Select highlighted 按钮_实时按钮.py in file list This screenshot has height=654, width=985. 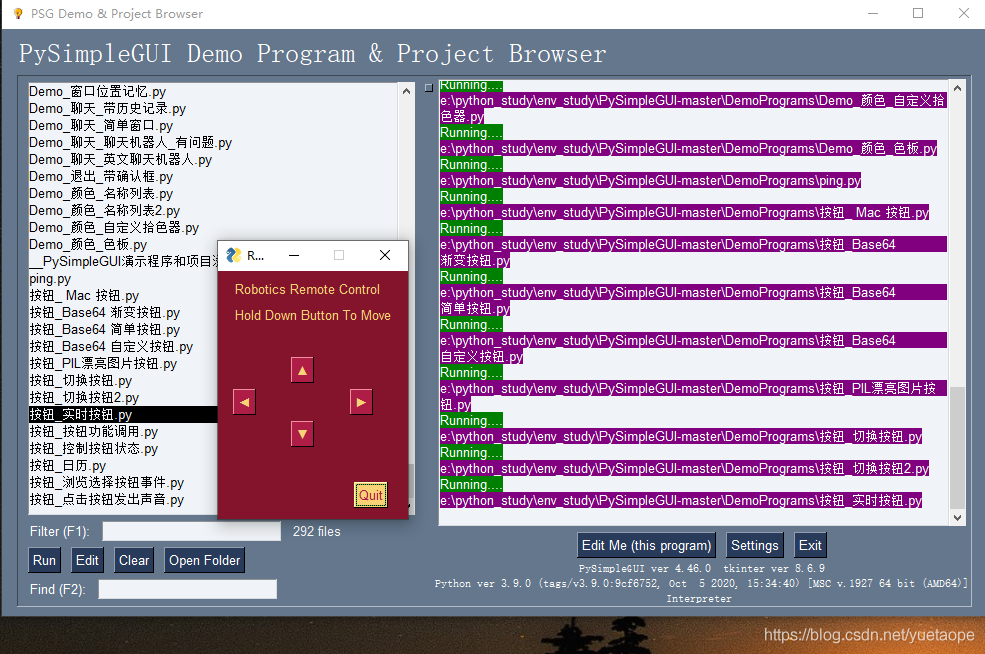(x=123, y=414)
